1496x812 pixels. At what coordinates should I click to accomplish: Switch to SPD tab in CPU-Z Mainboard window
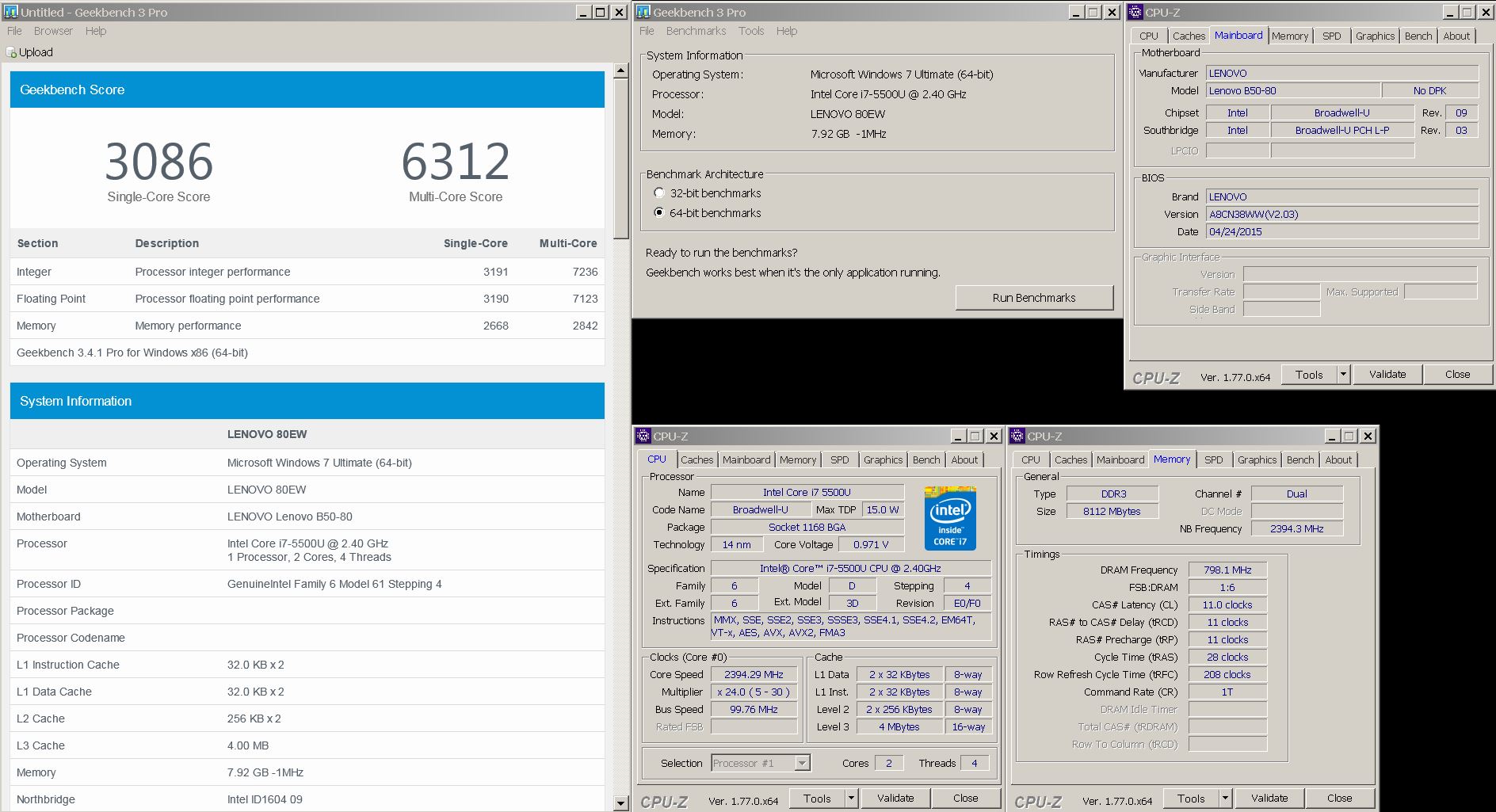pos(1332,36)
